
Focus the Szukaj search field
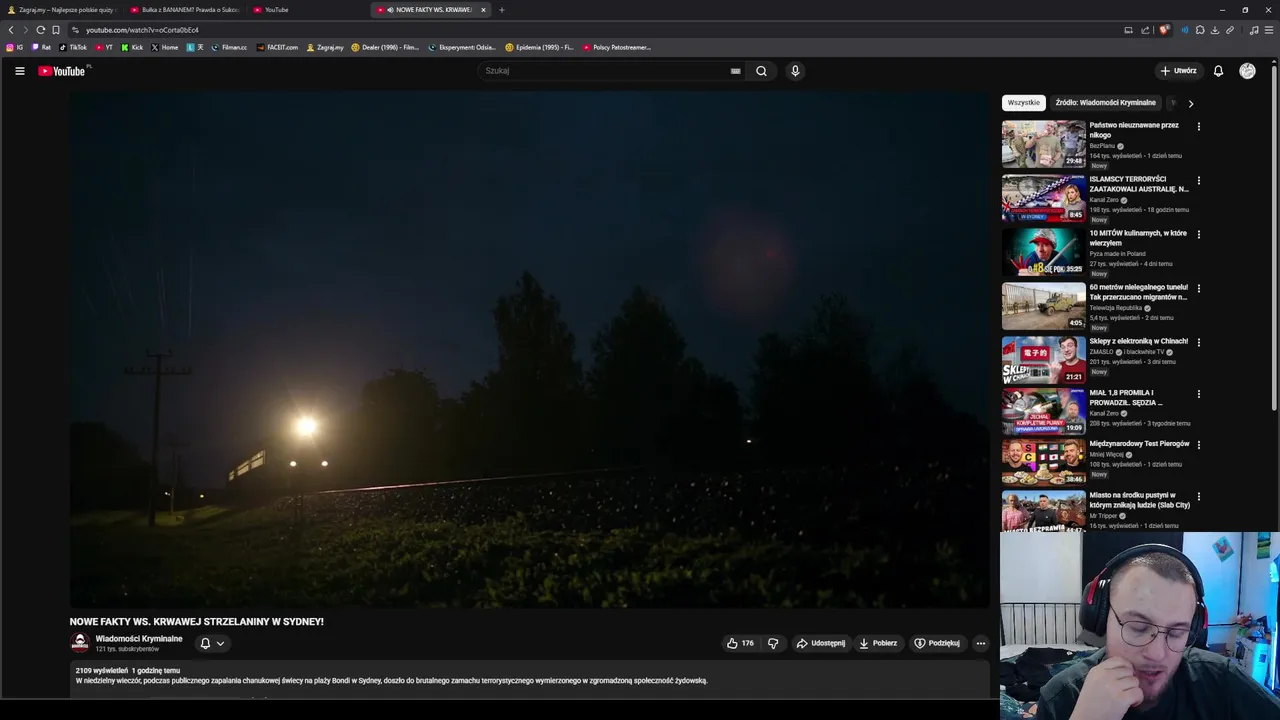click(612, 71)
